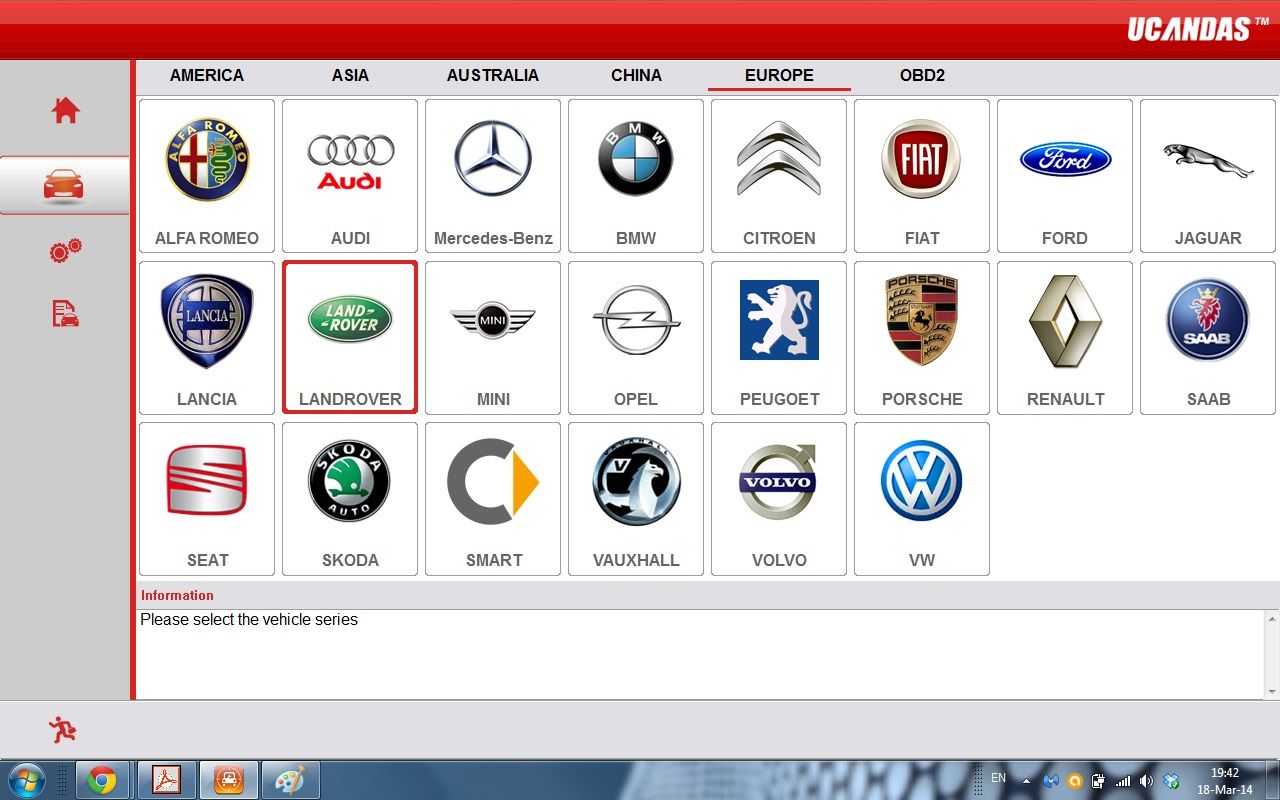Show hidden system tray icons arrow

coord(1026,781)
